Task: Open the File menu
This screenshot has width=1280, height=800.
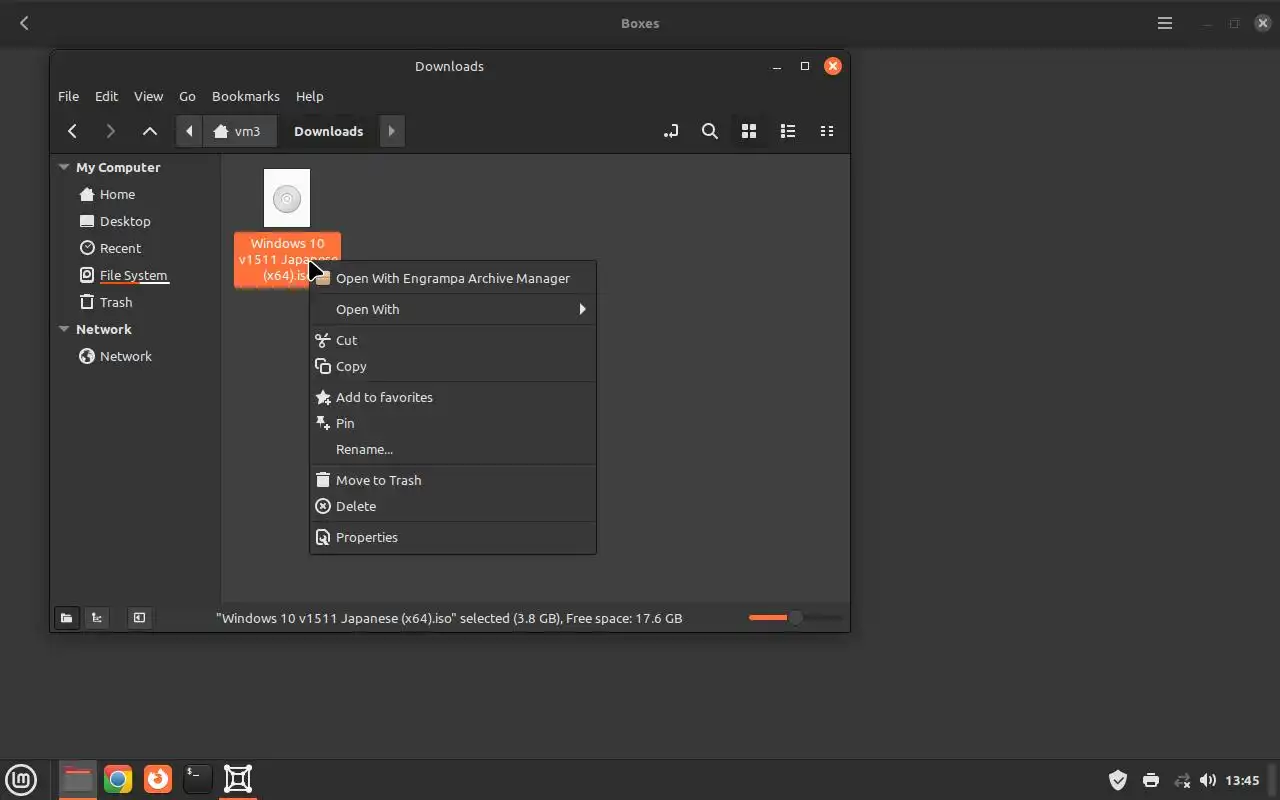Action: 68,96
